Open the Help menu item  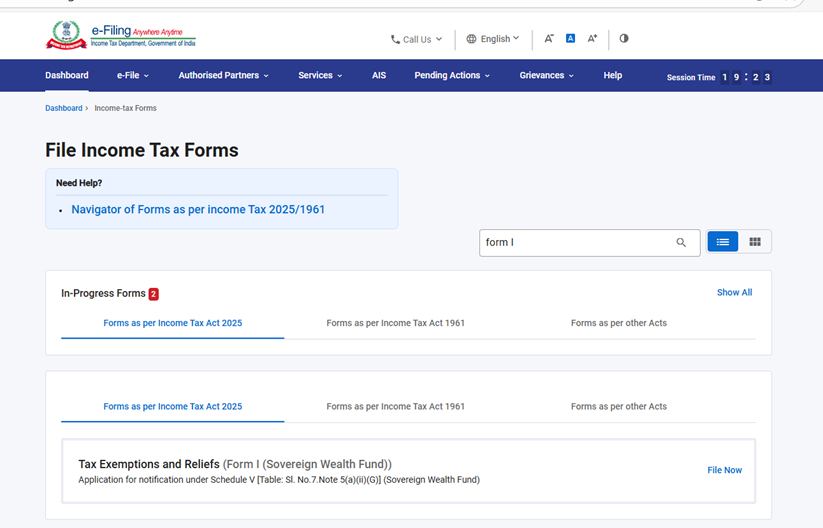click(x=613, y=75)
